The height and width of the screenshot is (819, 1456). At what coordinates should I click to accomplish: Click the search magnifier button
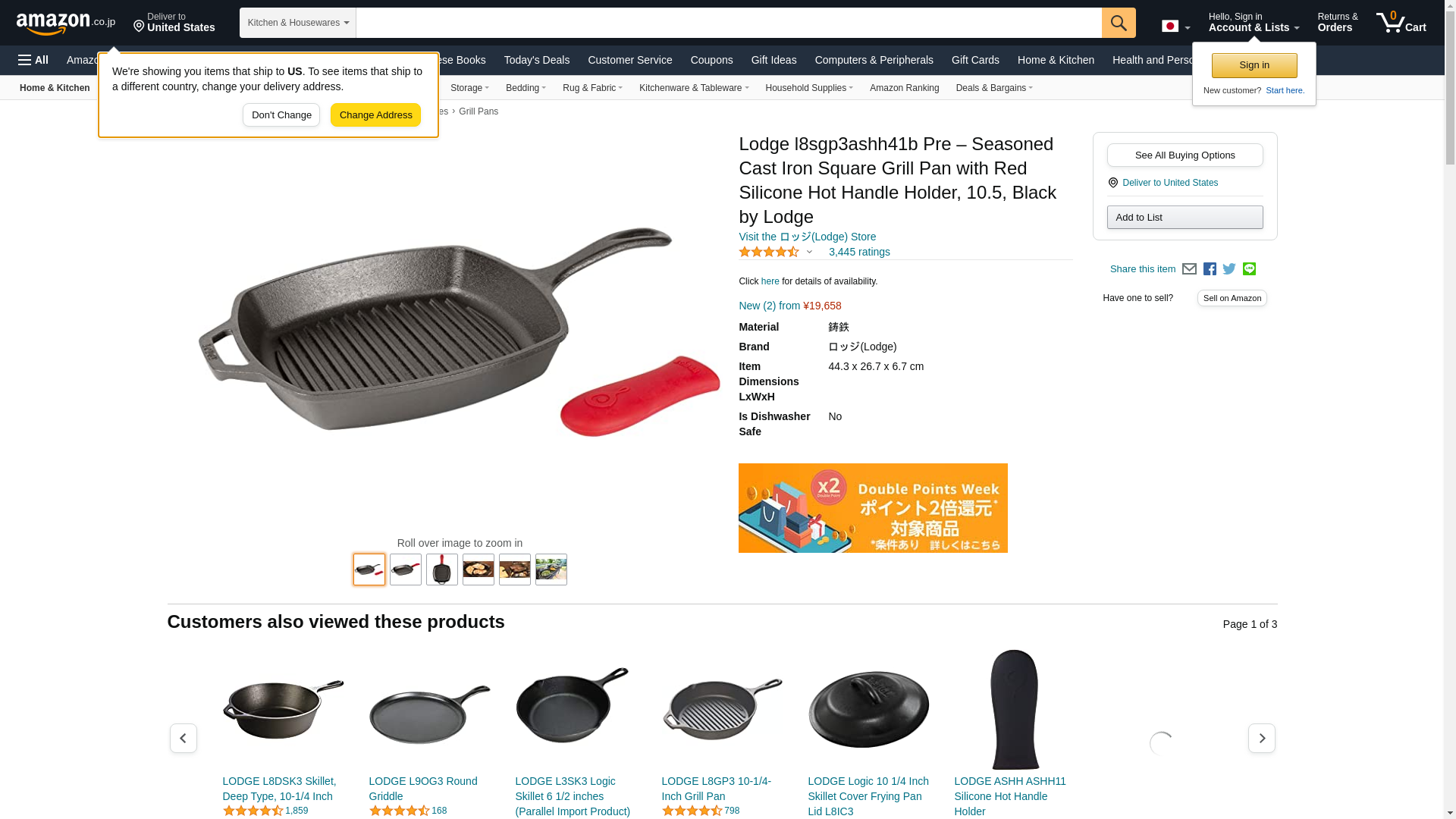tap(1119, 23)
